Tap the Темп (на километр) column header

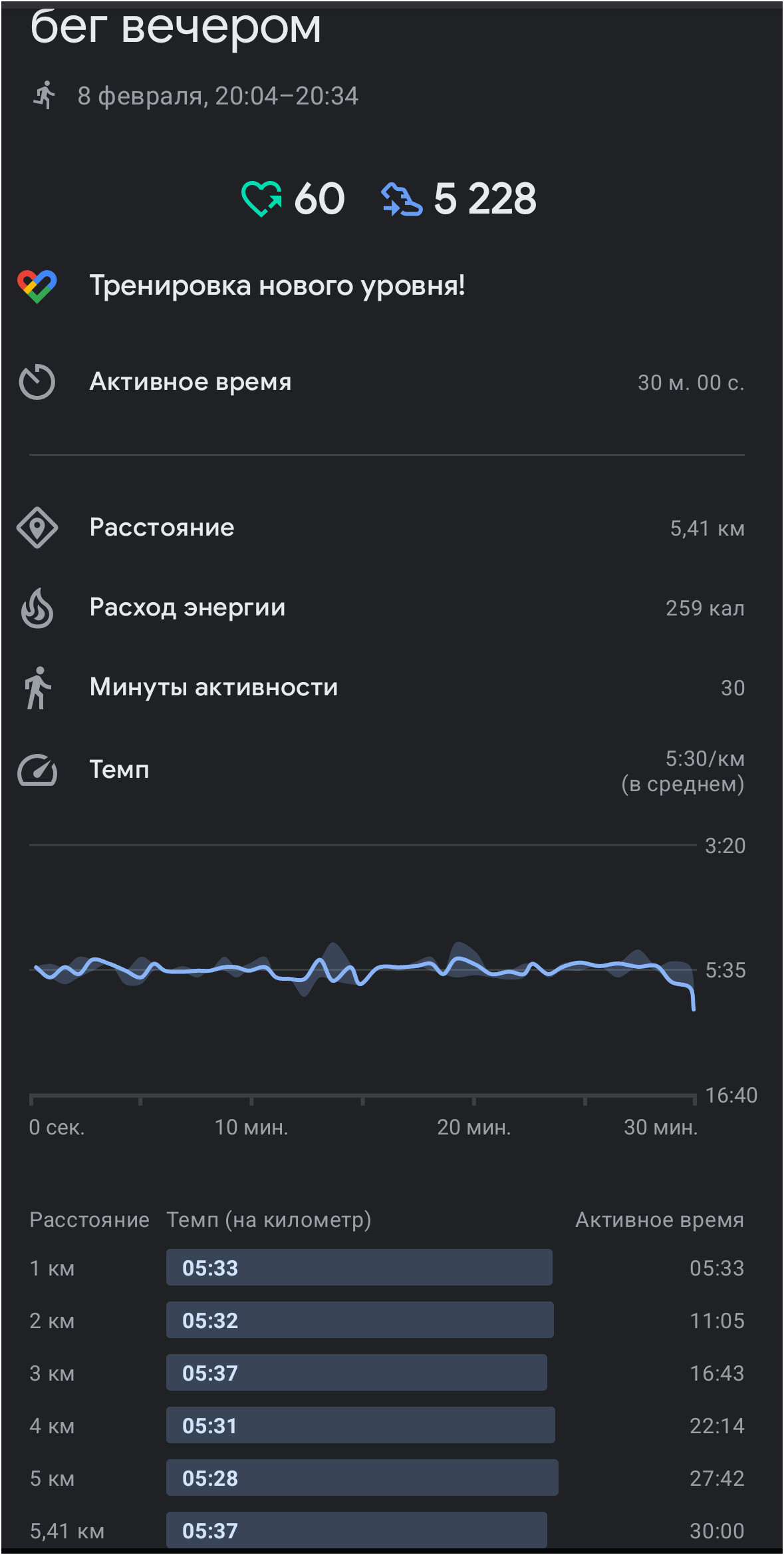tap(269, 1220)
